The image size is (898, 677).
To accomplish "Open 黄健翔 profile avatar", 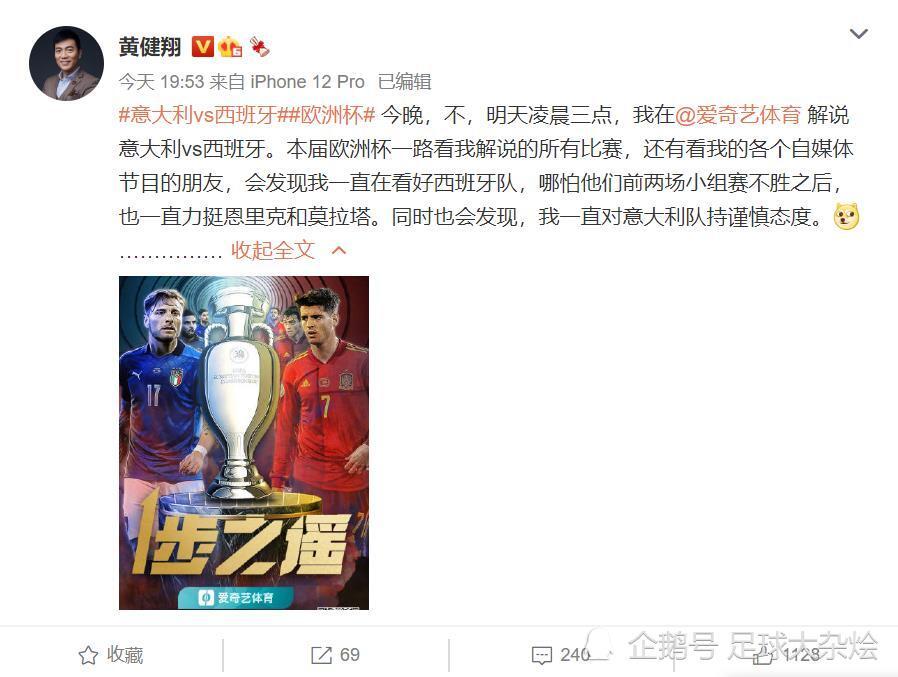I will 66,63.
